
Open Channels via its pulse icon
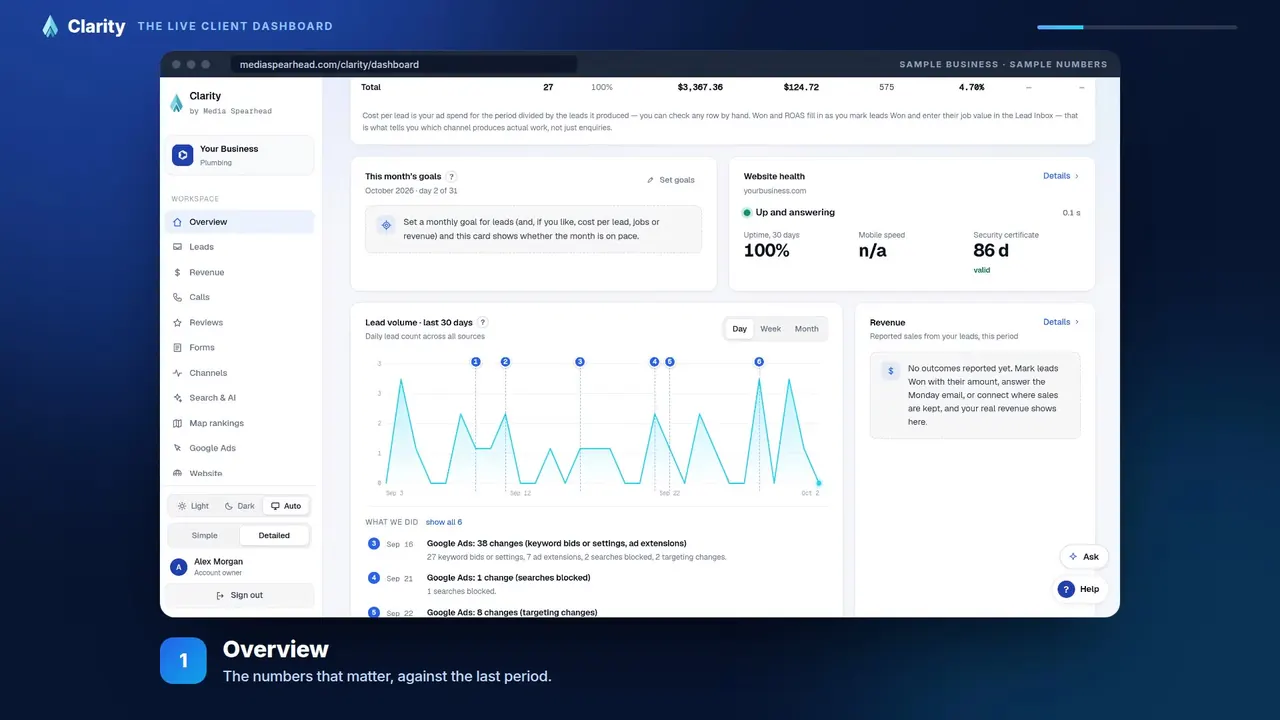point(178,373)
